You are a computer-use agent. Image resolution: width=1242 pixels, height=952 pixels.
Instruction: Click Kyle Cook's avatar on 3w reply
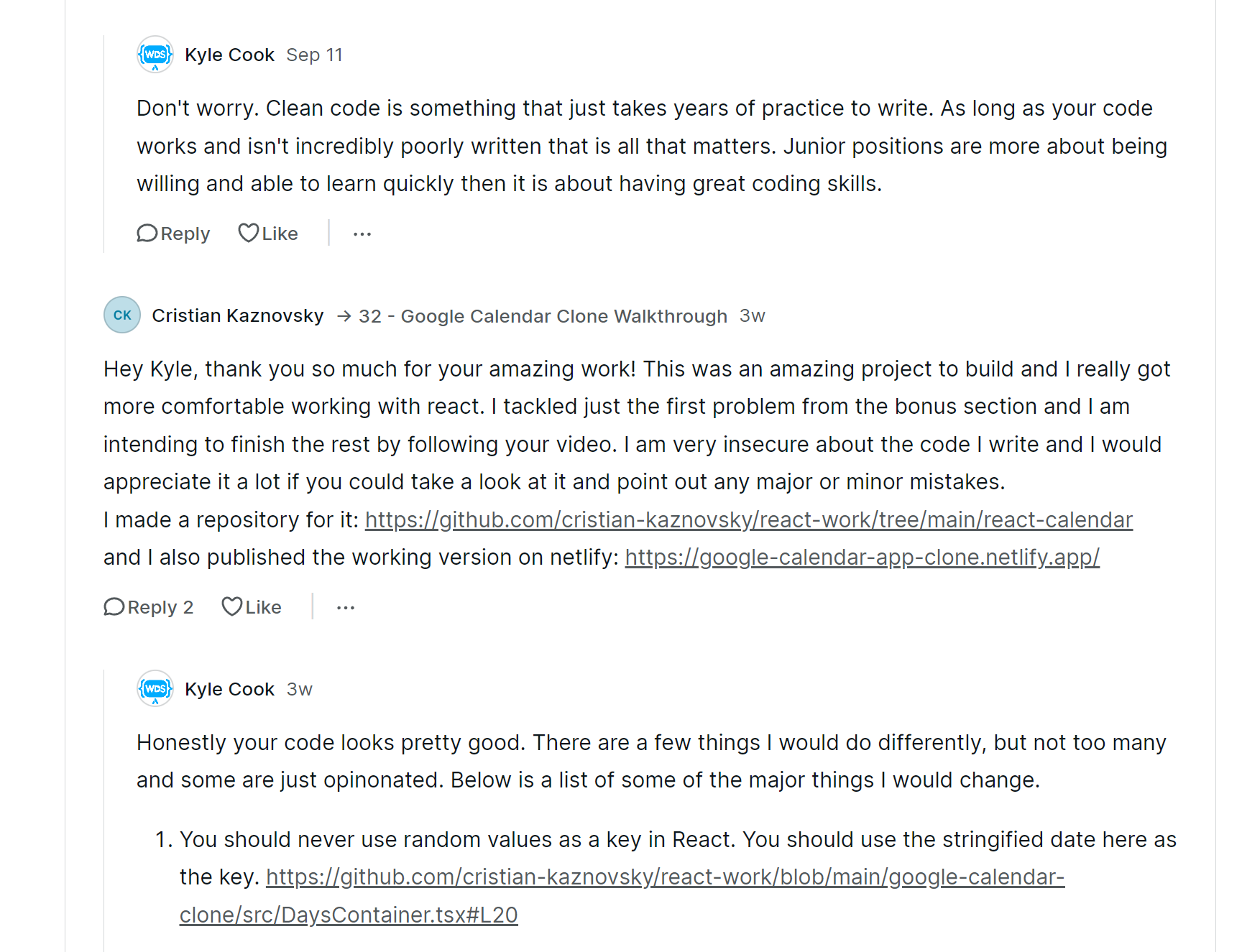(x=155, y=688)
